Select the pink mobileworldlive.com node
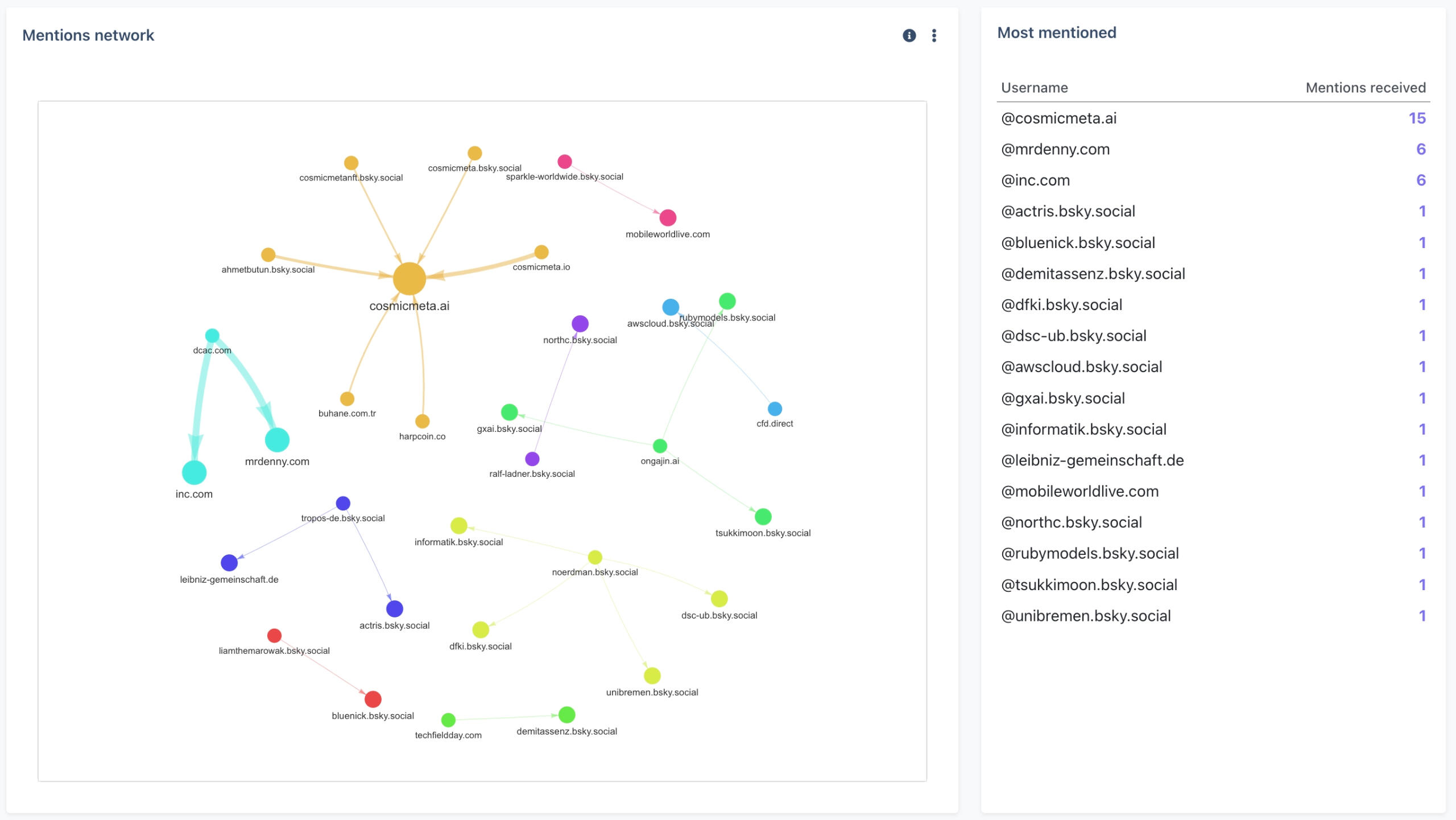Image resolution: width=1456 pixels, height=820 pixels. (667, 217)
